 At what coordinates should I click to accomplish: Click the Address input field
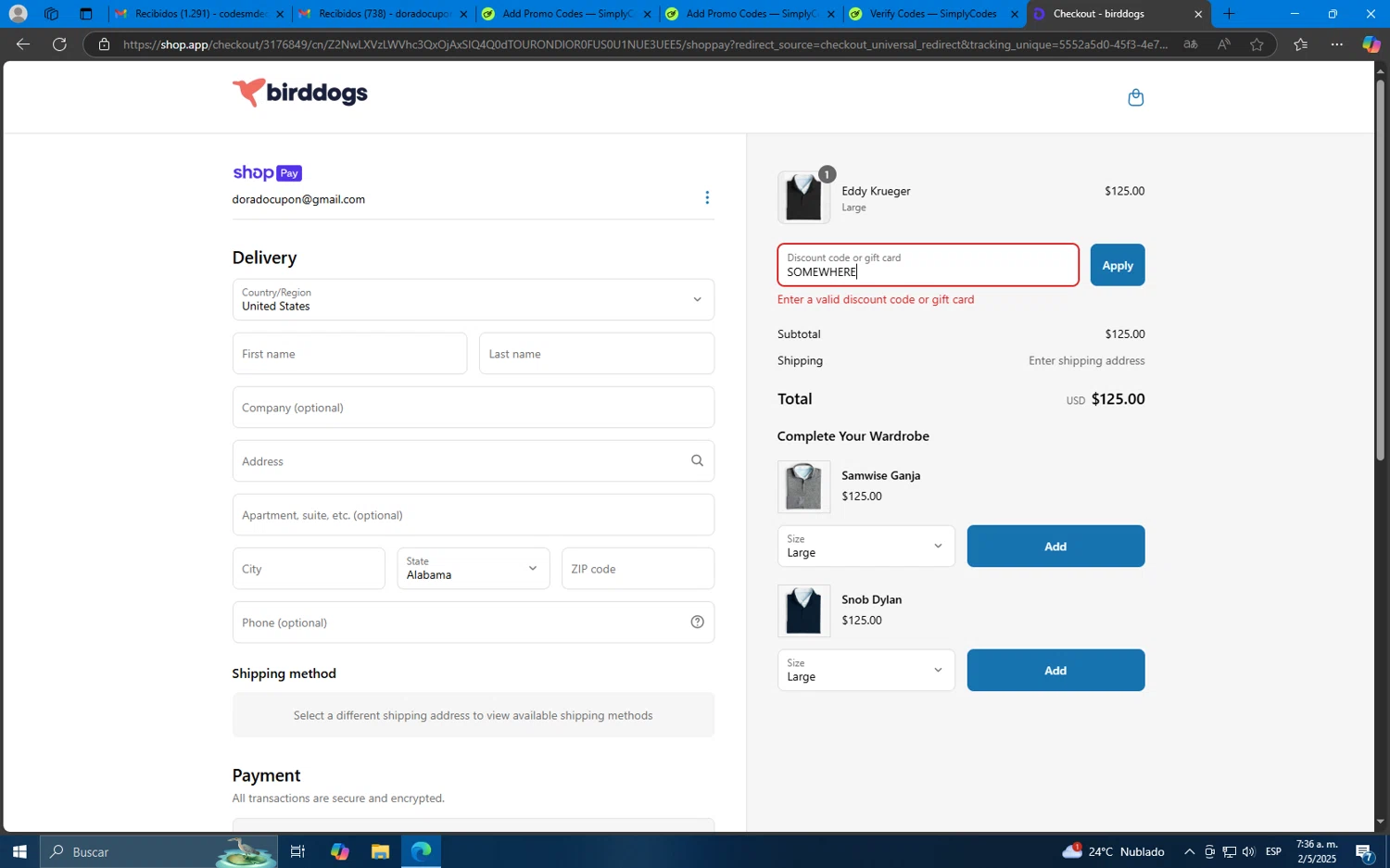(473, 460)
